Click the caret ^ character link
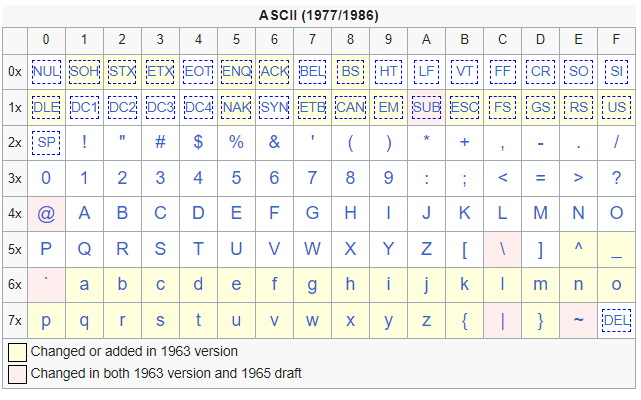 pos(578,247)
